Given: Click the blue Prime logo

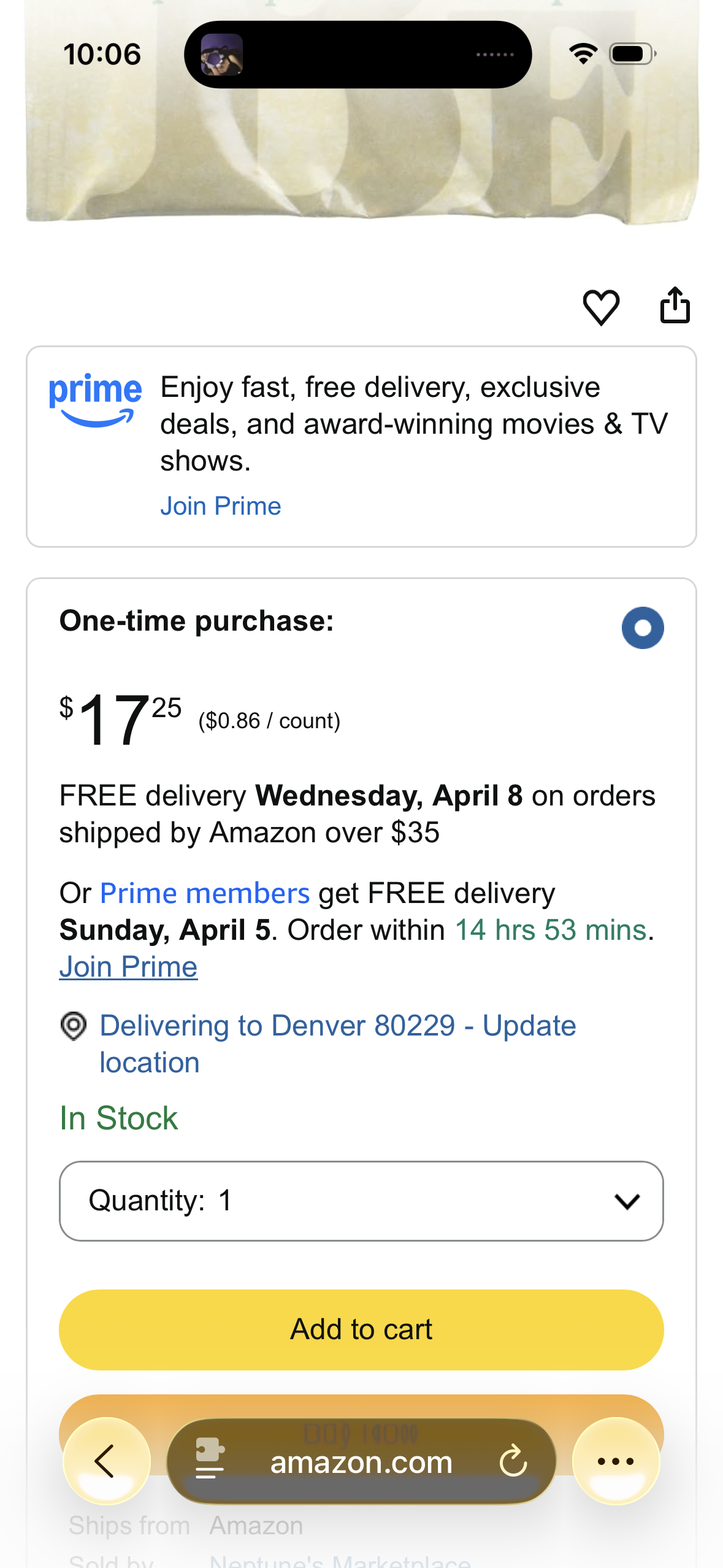Looking at the screenshot, I should (x=95, y=399).
